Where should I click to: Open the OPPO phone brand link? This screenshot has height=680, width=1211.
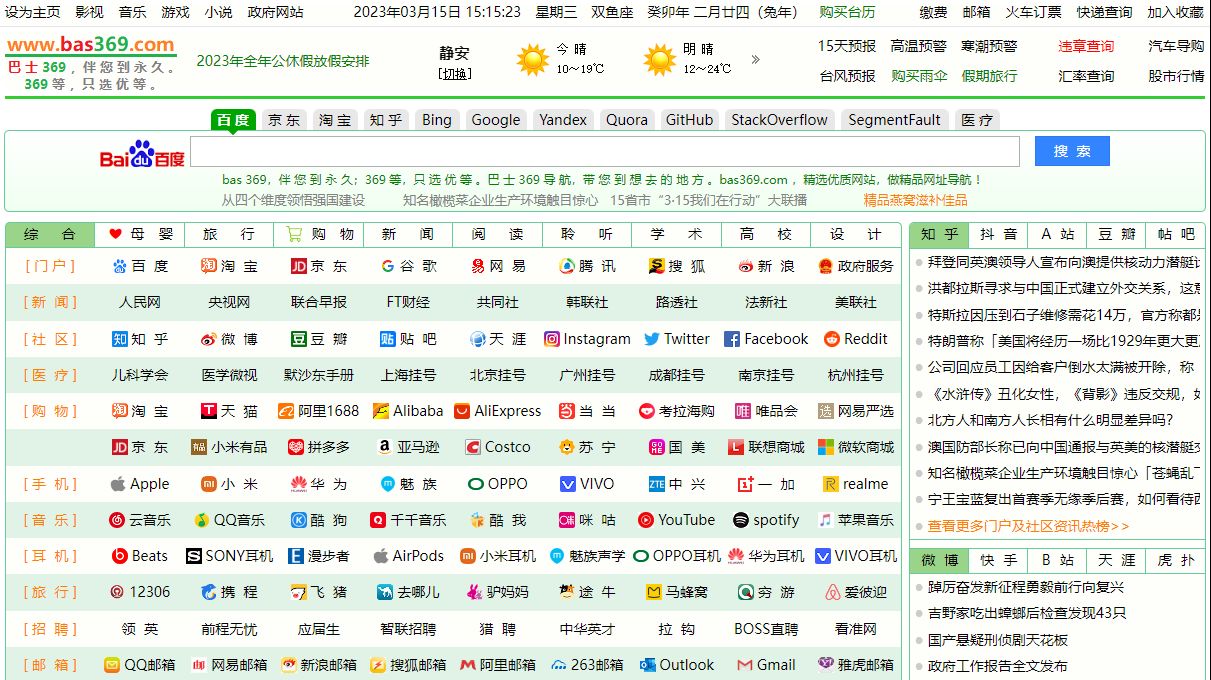498,484
